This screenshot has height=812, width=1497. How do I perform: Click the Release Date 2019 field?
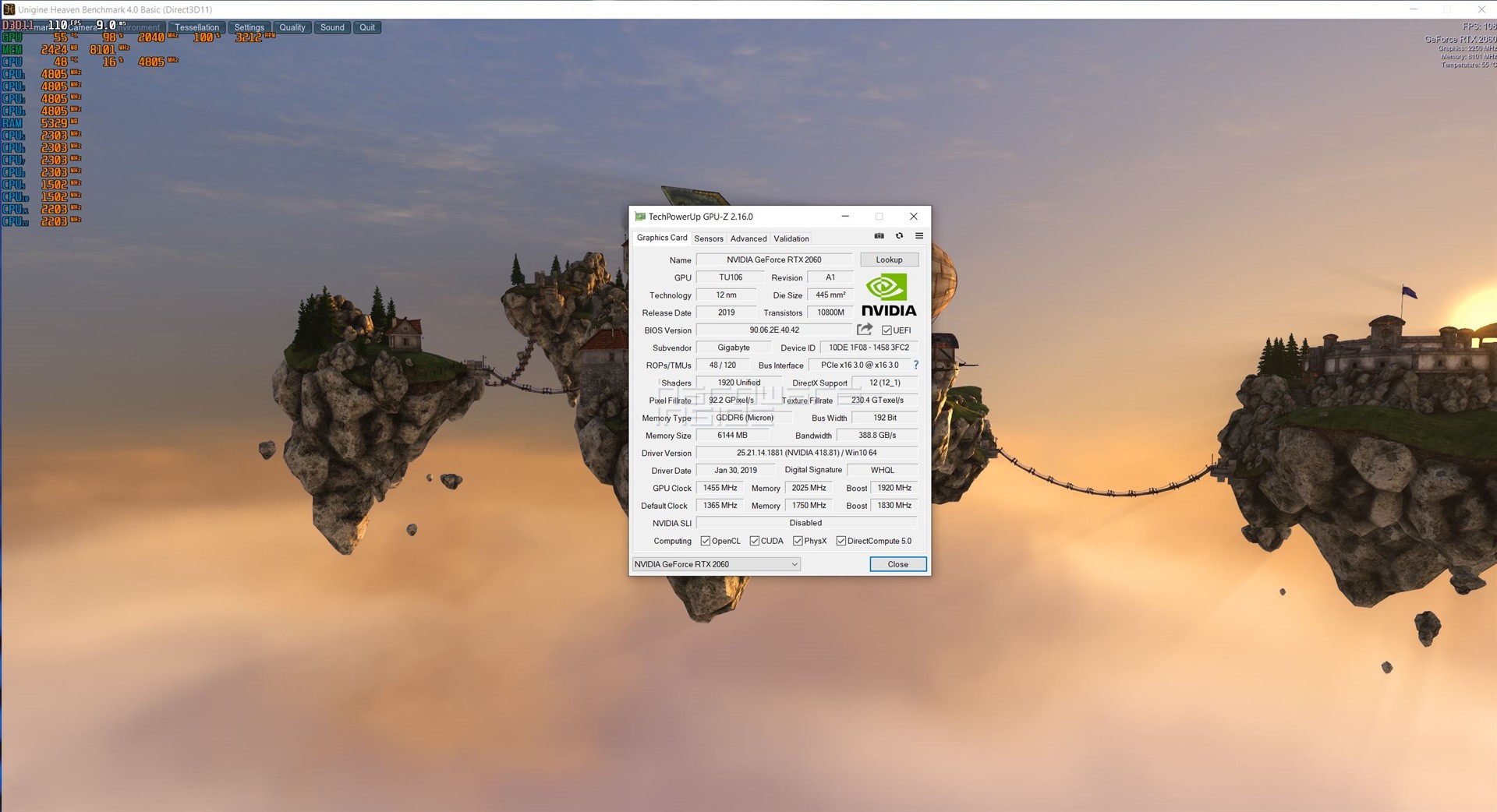click(726, 312)
